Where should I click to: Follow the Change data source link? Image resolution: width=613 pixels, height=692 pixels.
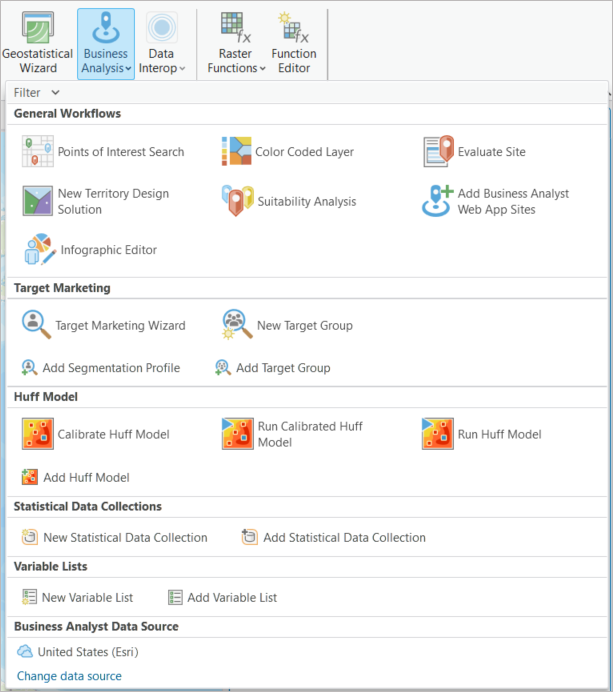pyautogui.click(x=69, y=676)
